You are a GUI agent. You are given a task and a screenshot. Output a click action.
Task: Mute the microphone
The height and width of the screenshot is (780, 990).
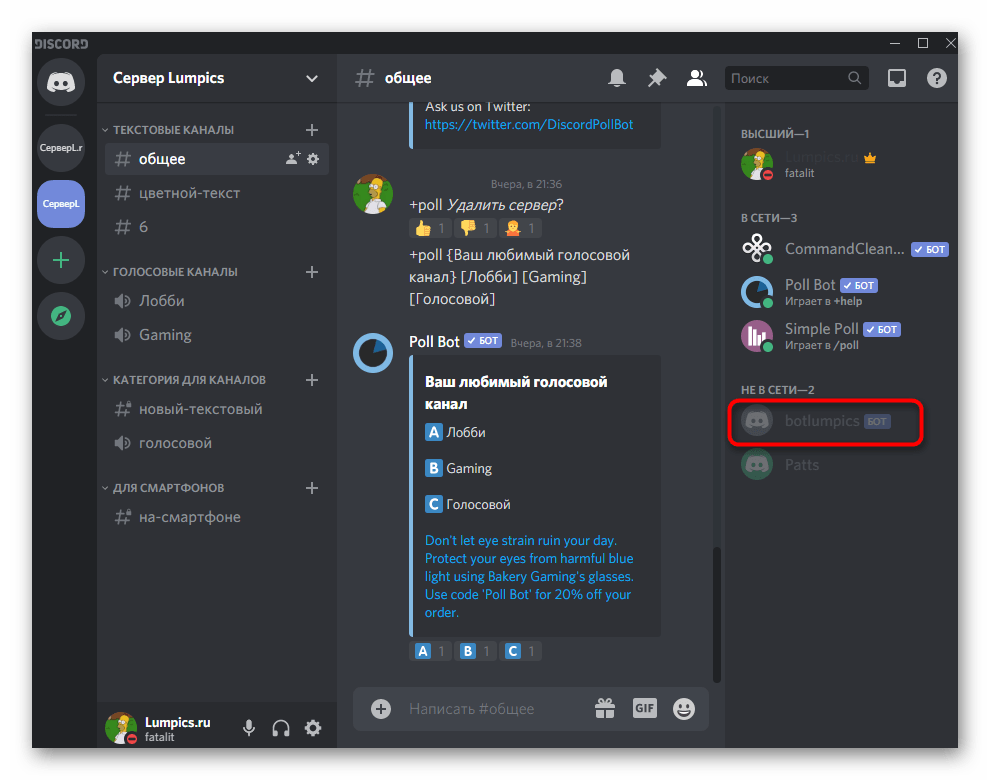pyautogui.click(x=249, y=728)
